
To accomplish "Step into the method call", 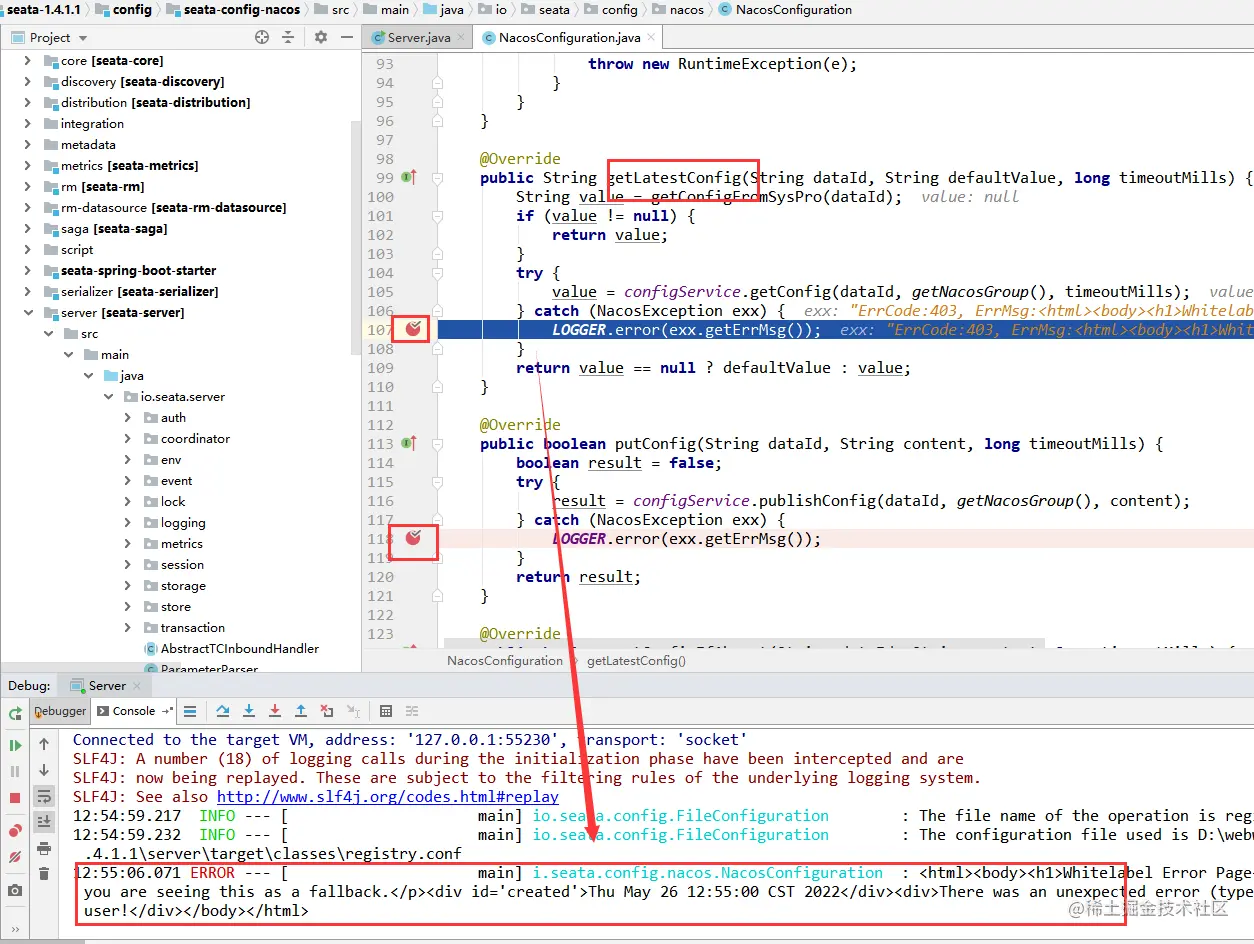I will (249, 711).
